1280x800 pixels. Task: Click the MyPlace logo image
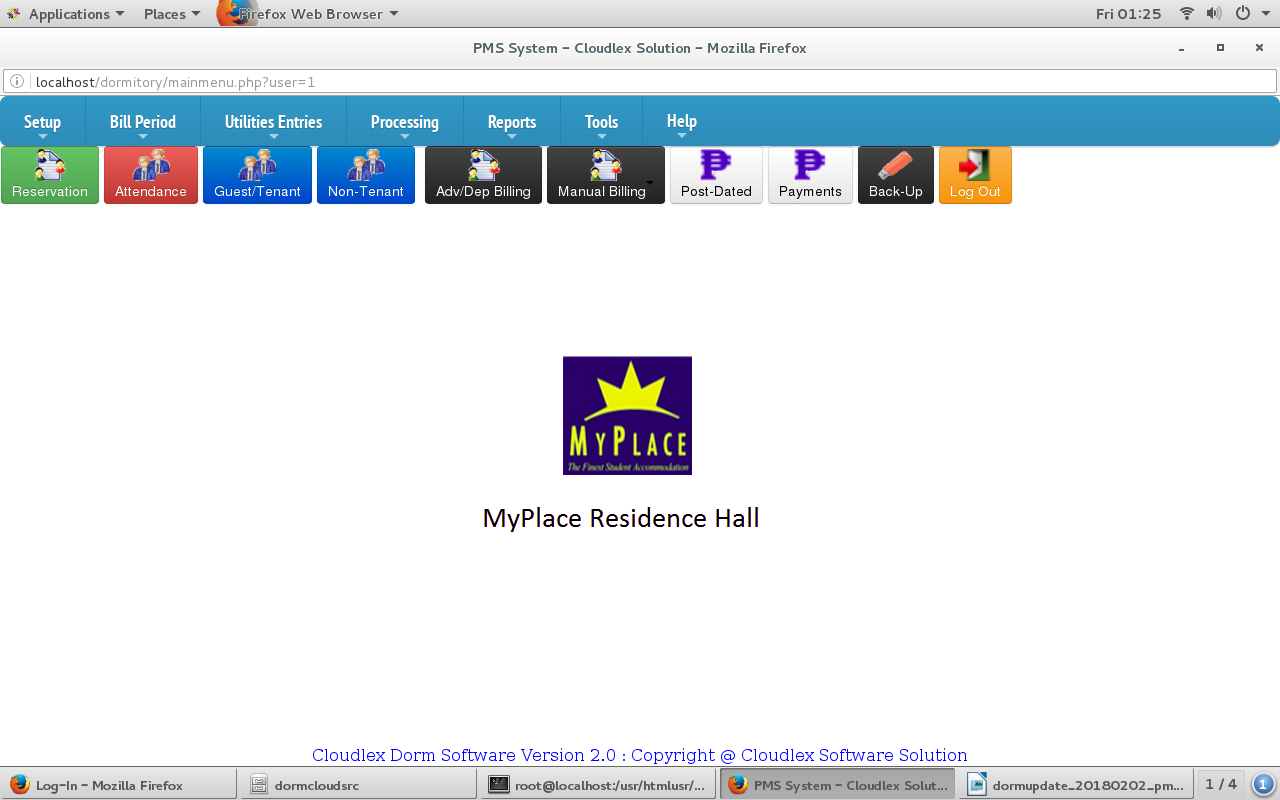(627, 415)
